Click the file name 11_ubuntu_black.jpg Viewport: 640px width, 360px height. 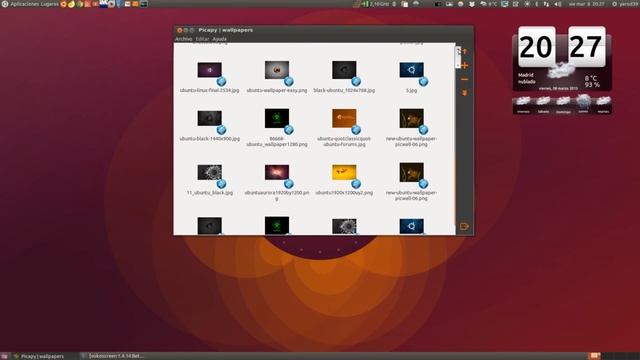pos(209,192)
